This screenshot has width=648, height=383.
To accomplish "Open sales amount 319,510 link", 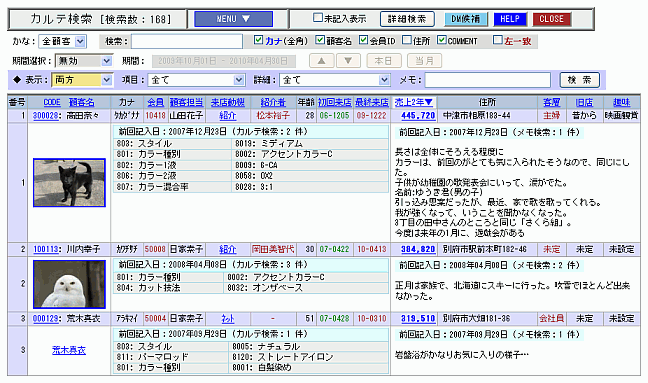I will pos(418,319).
